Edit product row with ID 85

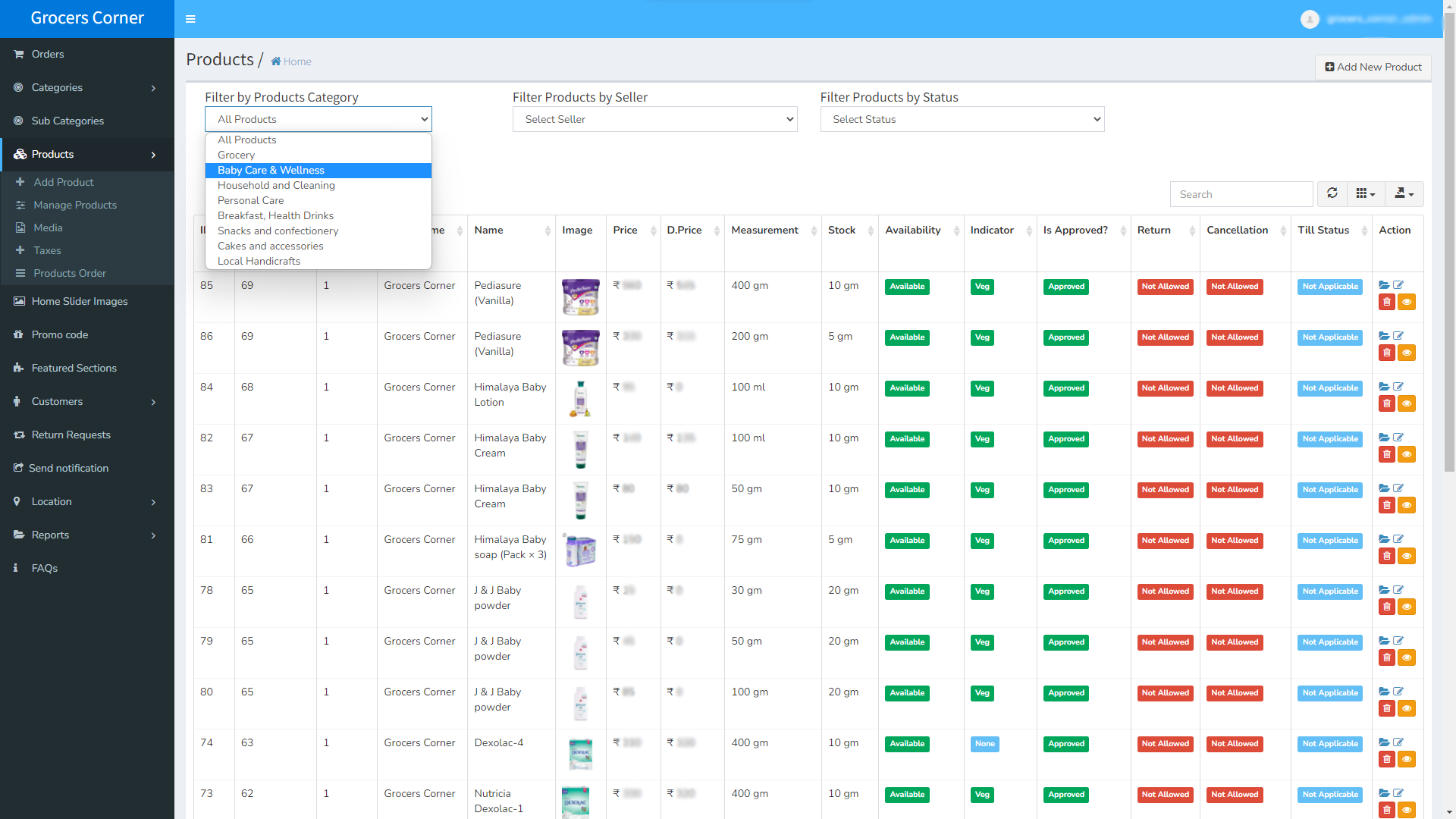tap(1398, 285)
